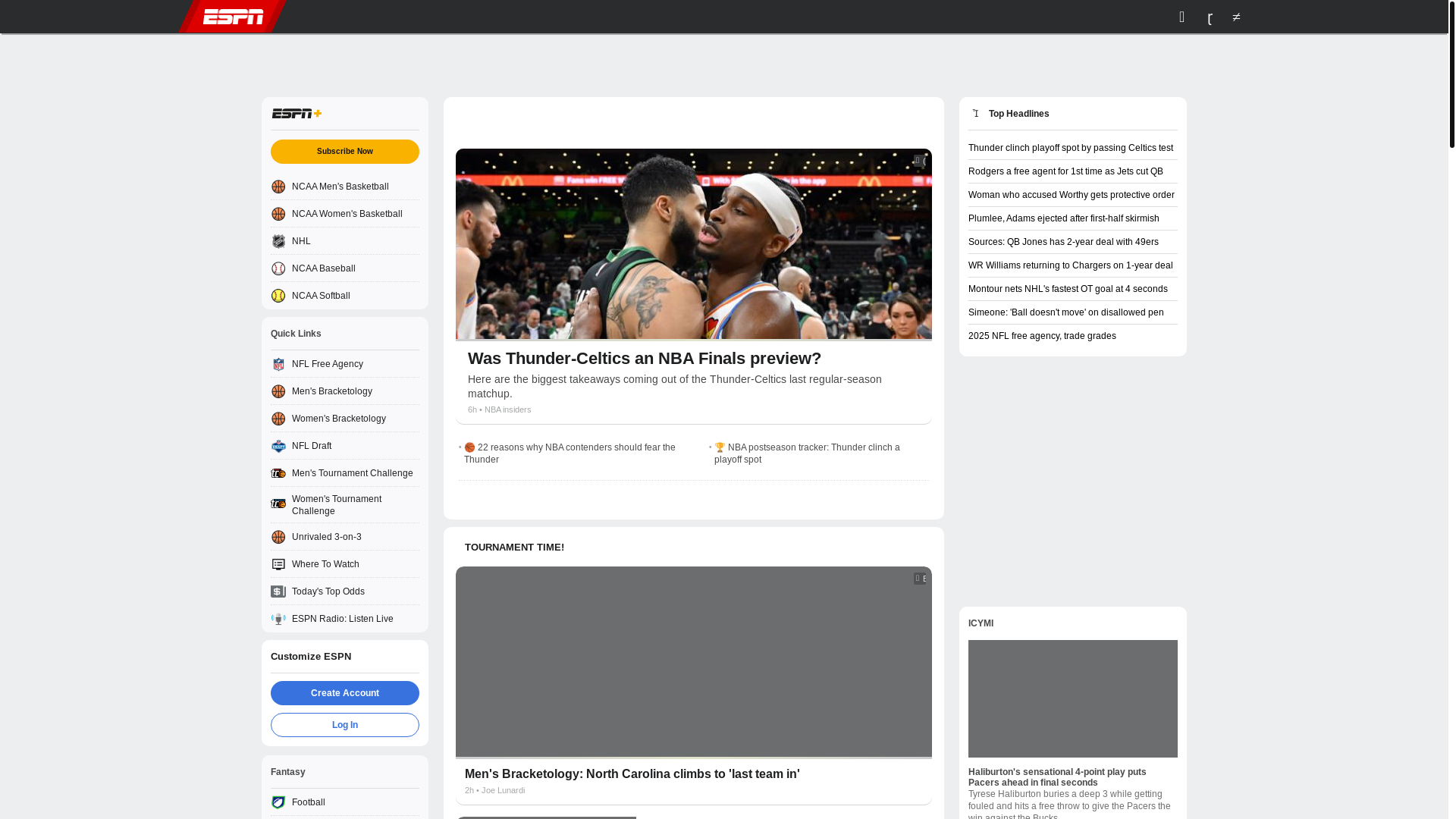Click the second icon in top-right bar
The image size is (1456, 819).
[1210, 17]
